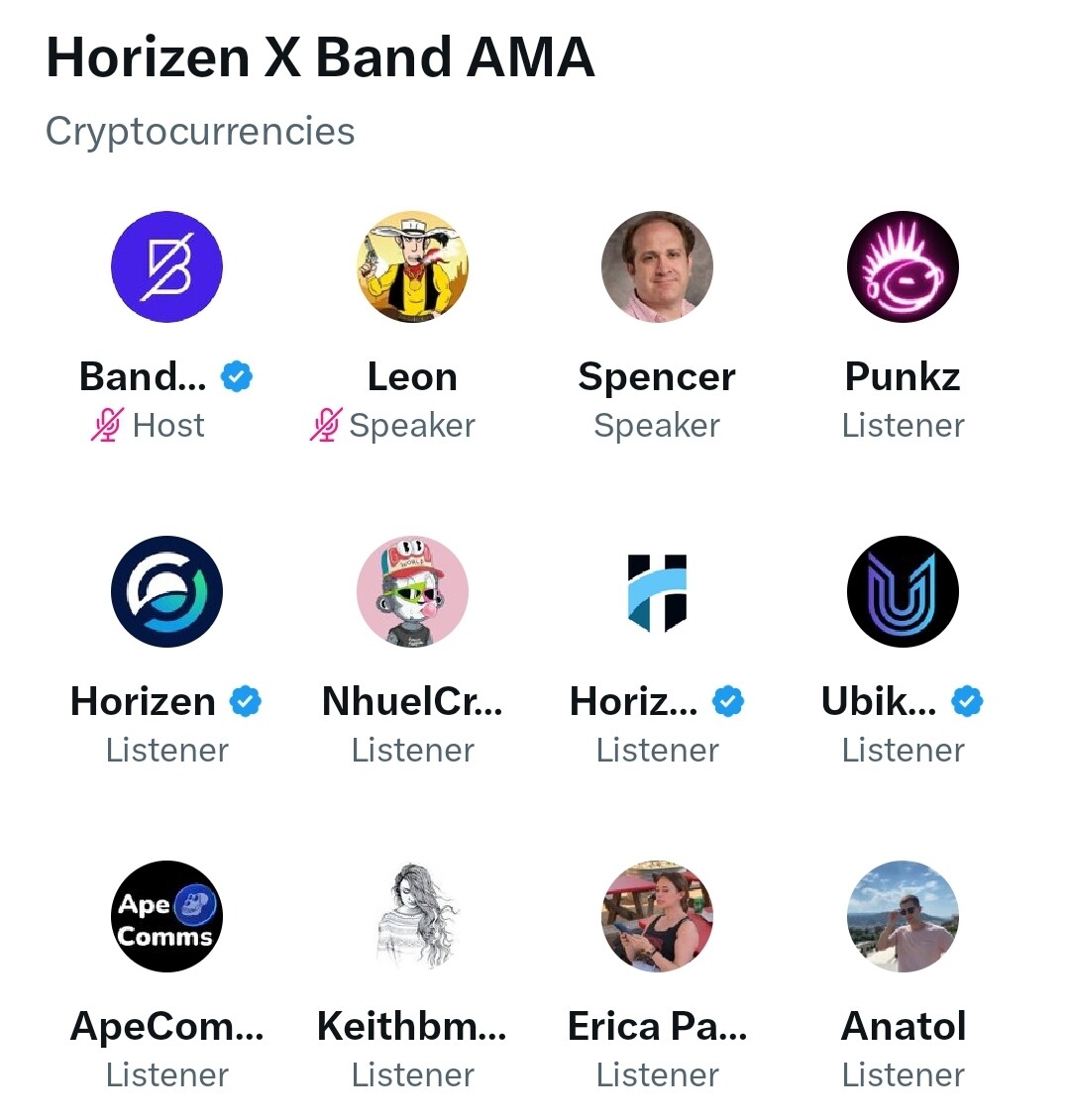Select the Horizen logo avatar
1069x1120 pixels.
pos(166,591)
